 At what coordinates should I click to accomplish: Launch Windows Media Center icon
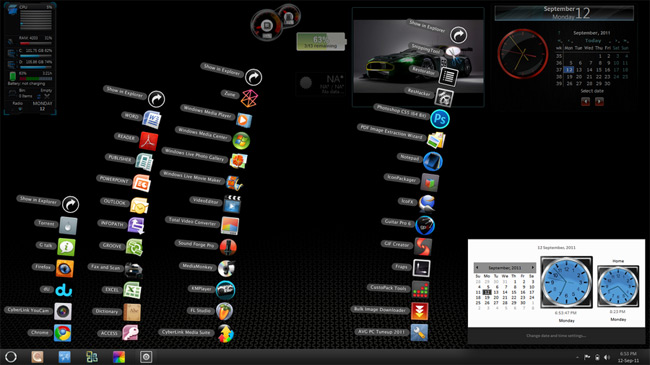coord(241,141)
